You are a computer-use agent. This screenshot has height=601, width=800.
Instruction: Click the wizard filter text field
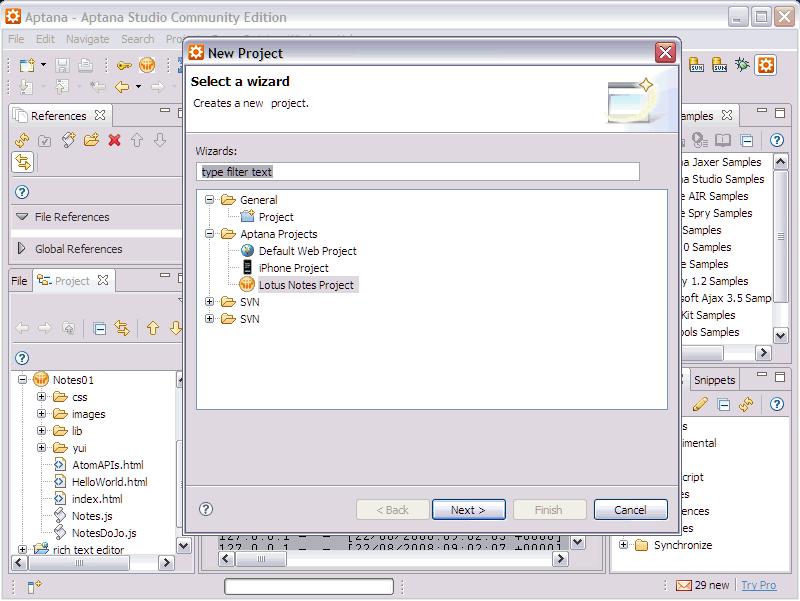(417, 172)
